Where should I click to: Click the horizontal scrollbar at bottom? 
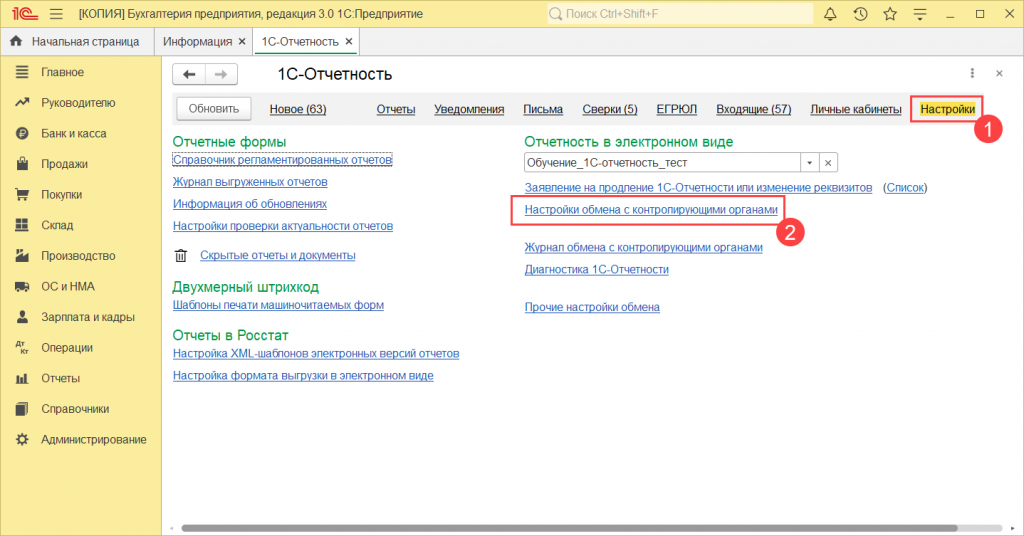click(569, 528)
